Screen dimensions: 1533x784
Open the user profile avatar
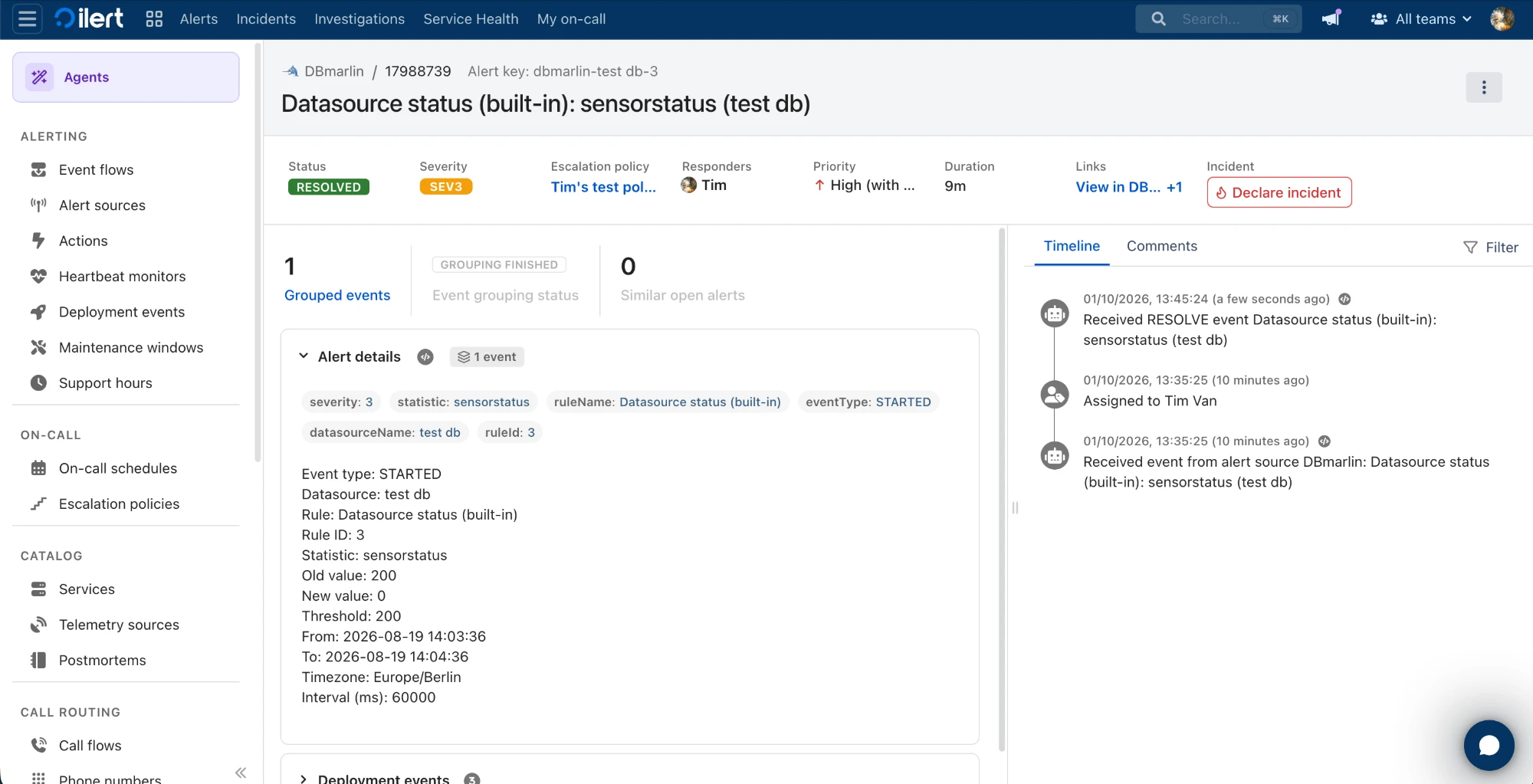1502,18
